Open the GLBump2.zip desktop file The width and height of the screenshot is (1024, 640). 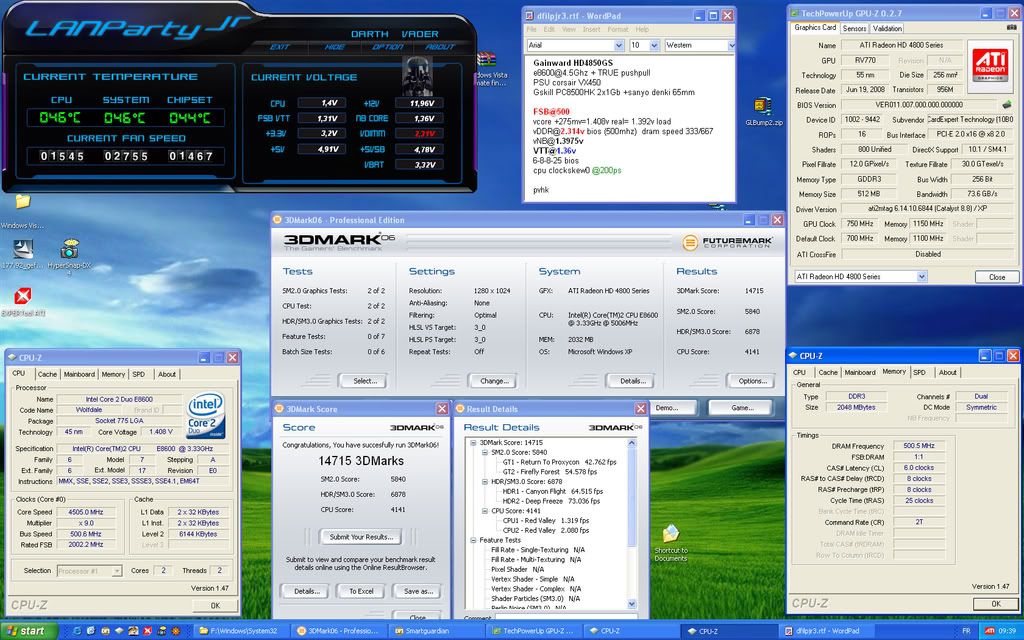(762, 105)
